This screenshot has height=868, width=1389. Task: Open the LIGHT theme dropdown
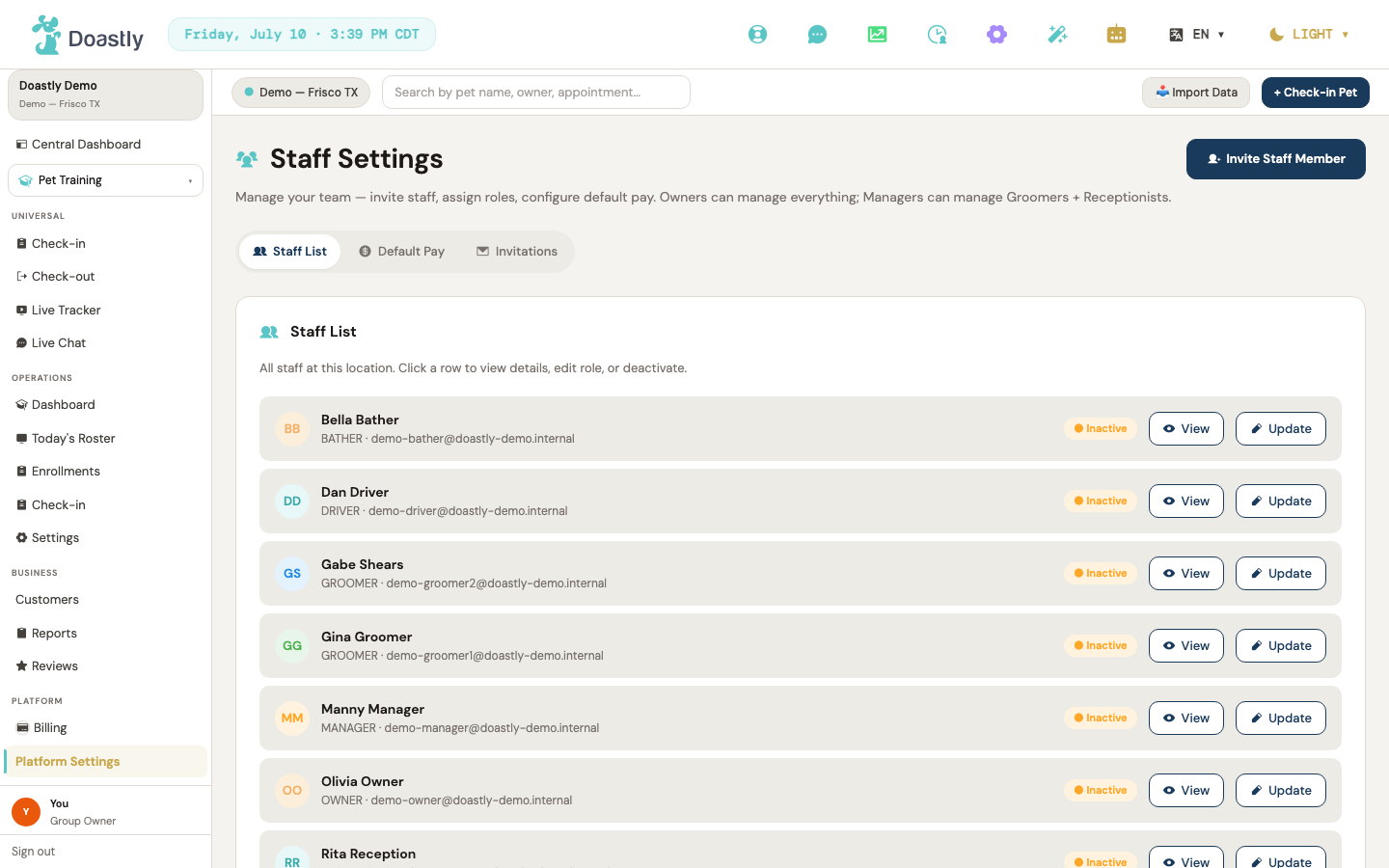(x=1308, y=35)
